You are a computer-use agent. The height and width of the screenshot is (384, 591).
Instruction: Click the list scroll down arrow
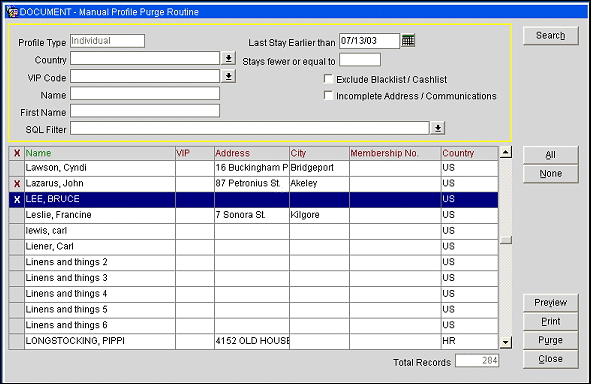505,342
